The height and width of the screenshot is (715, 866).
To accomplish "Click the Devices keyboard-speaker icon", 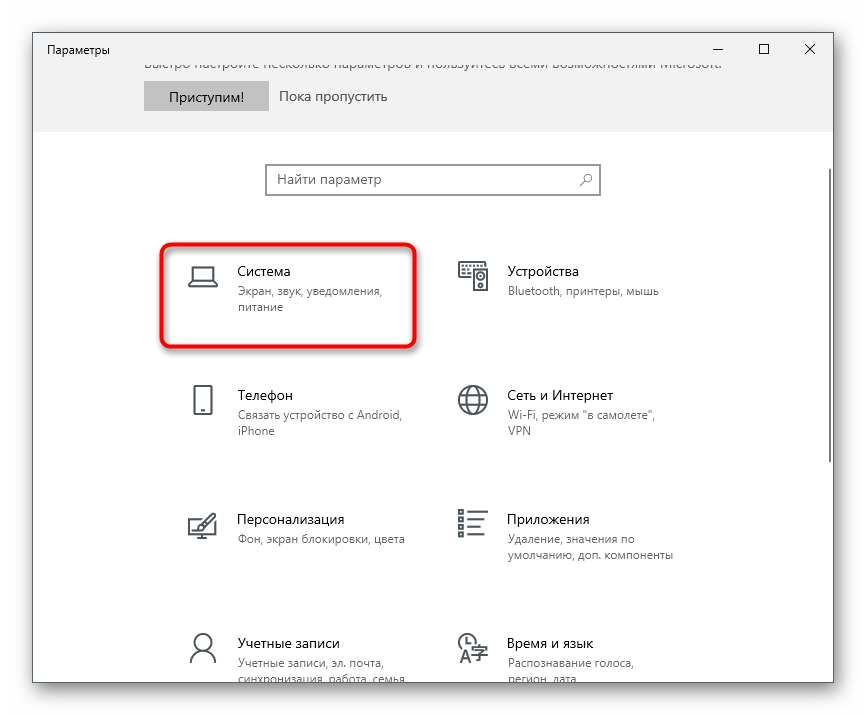I will pos(472,276).
